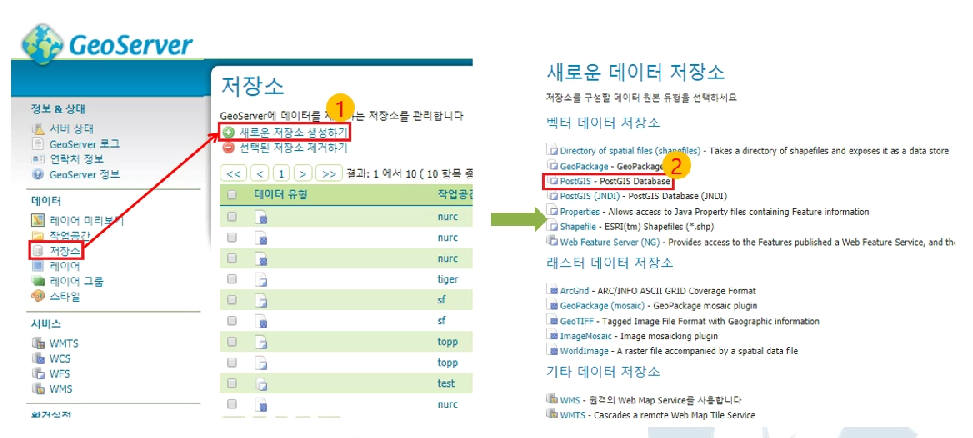This screenshot has width=973, height=438.
Task: Go to first page with << button
Action: coord(234,172)
